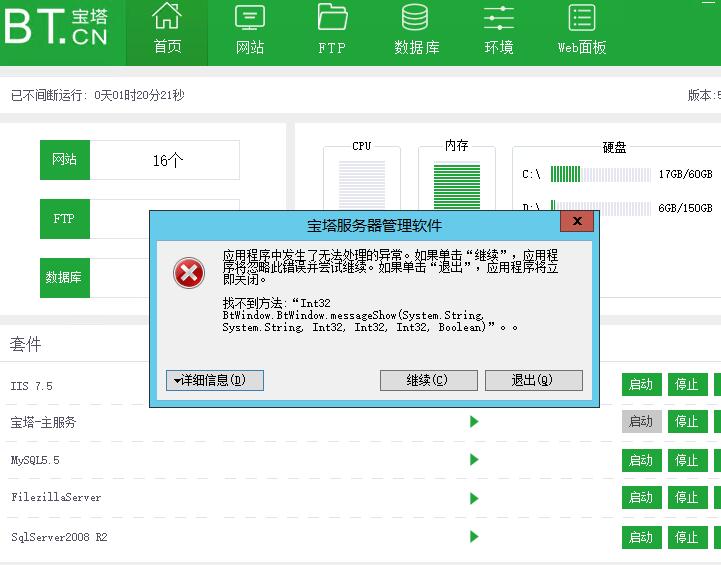Select the IIS 7.5 row label
721x565 pixels.
coord(32,386)
